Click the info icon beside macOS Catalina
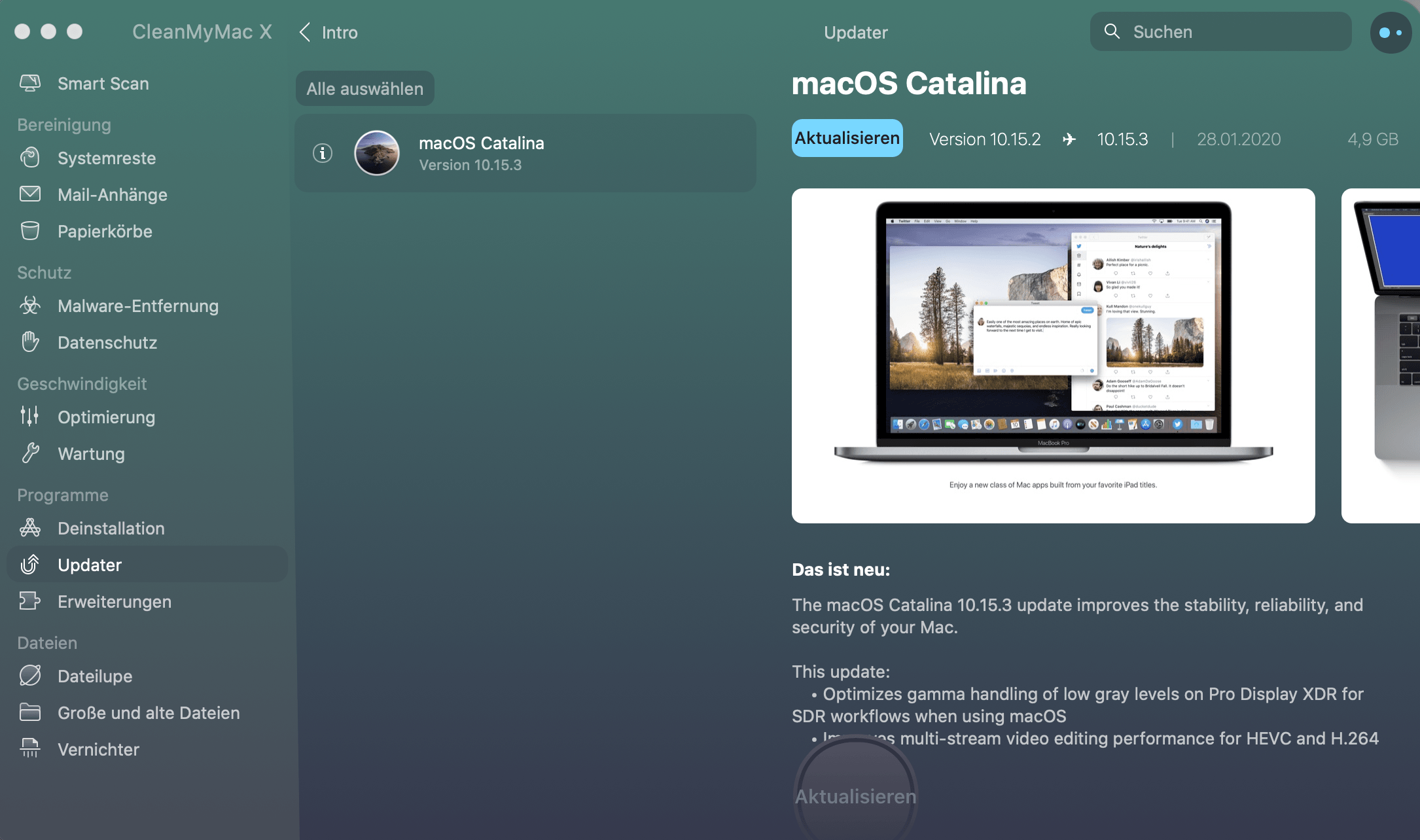 [323, 153]
